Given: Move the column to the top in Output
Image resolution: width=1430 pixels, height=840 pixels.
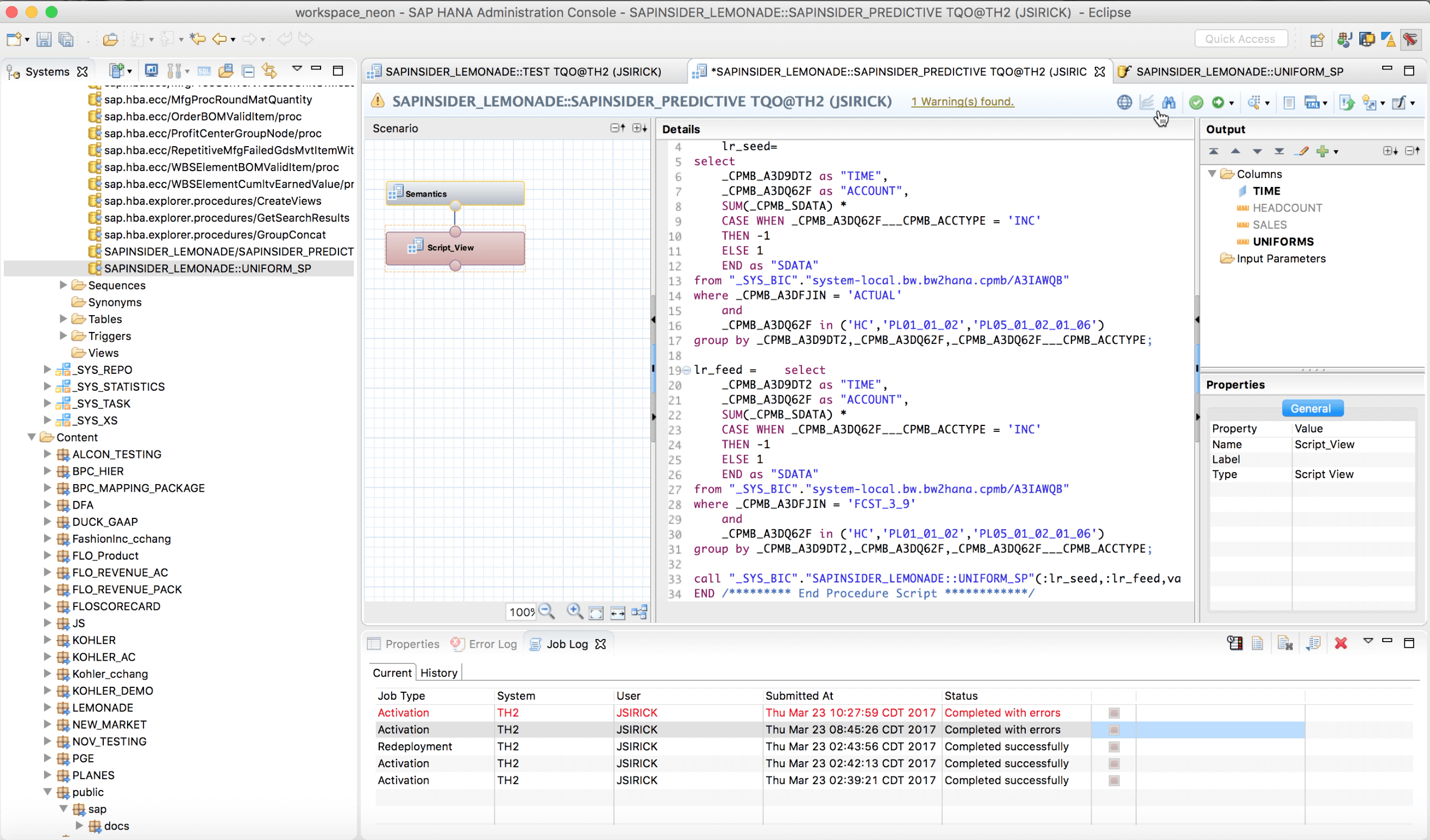Looking at the screenshot, I should [x=1213, y=151].
